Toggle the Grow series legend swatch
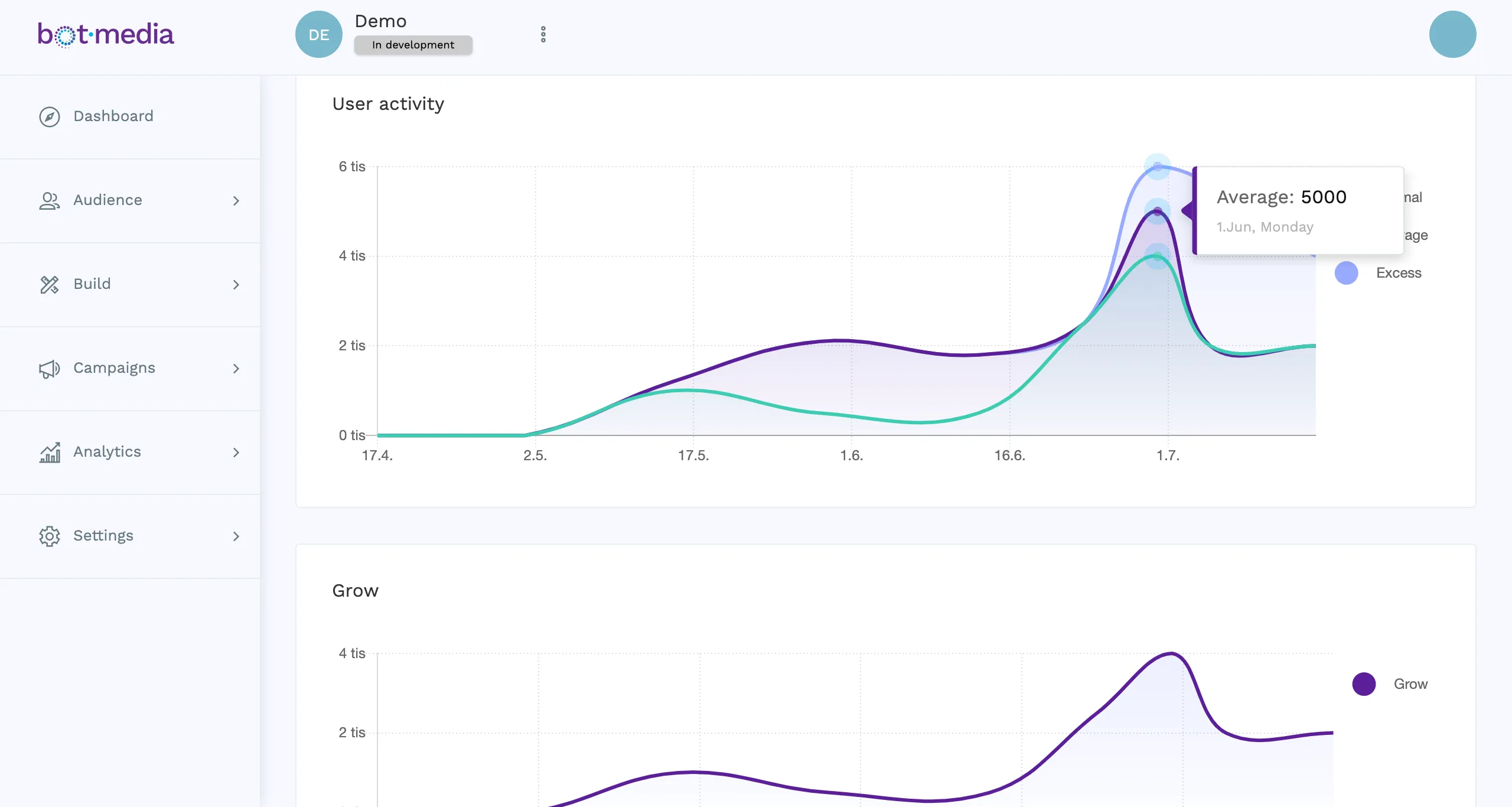This screenshot has height=807, width=1512. pyautogui.click(x=1364, y=684)
